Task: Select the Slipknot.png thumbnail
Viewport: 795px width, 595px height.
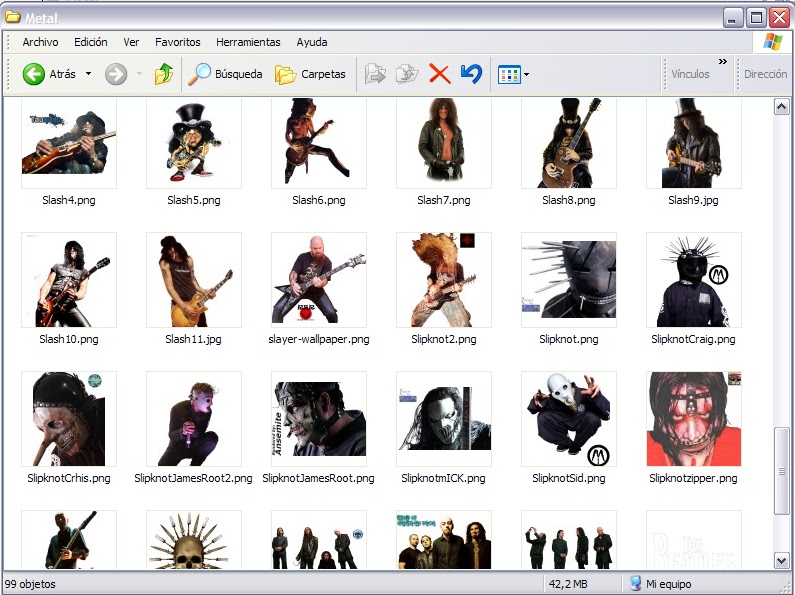Action: click(569, 280)
